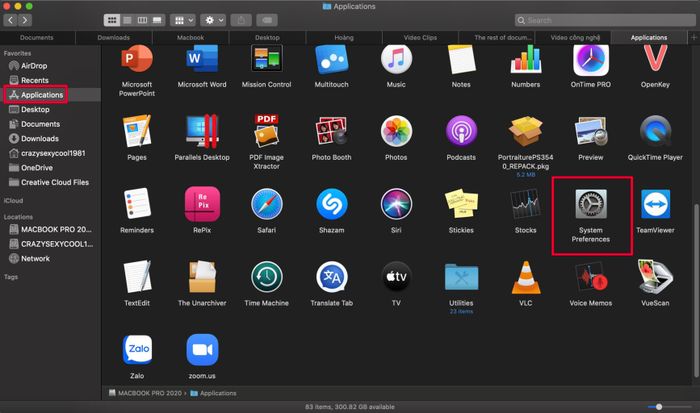Select the Zalo app icon
This screenshot has height=413, width=700.
point(137,350)
